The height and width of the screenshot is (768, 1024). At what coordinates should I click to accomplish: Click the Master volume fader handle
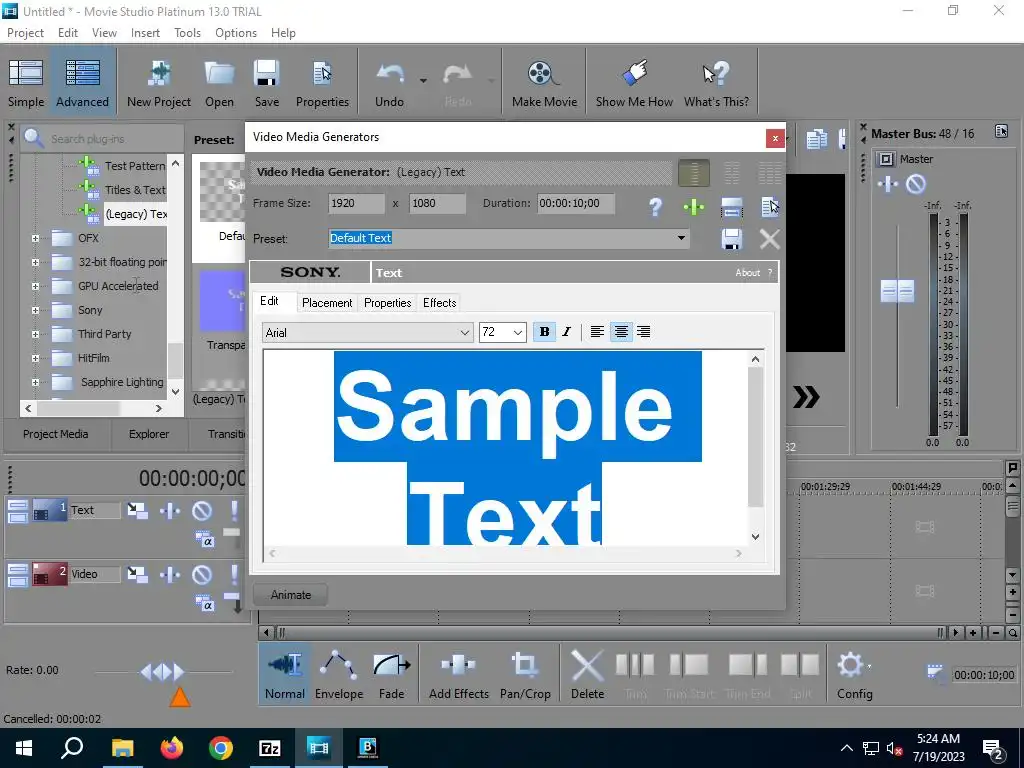point(897,291)
